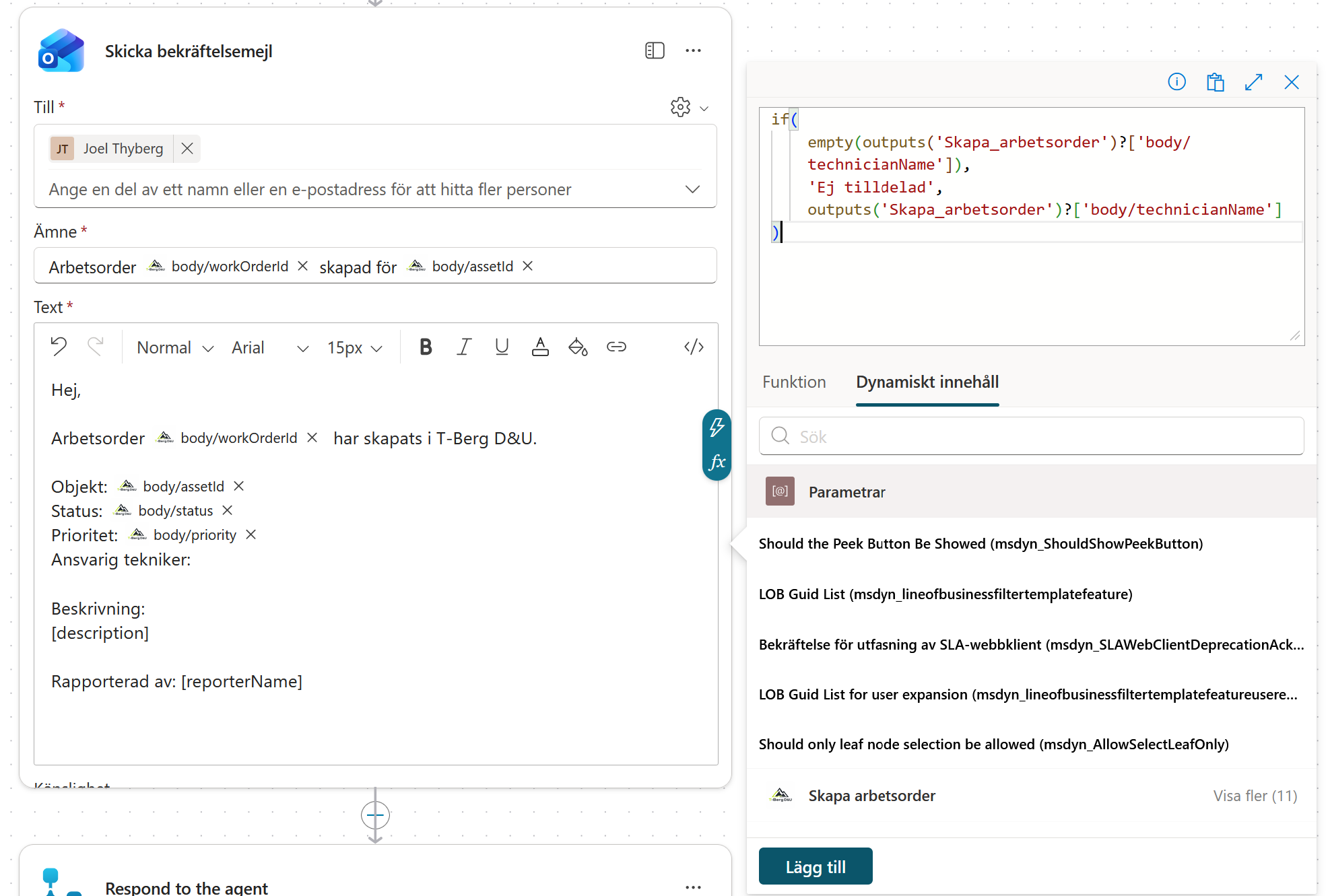The height and width of the screenshot is (896, 1328).
Task: Click into the expression code editor
Action: click(1032, 227)
